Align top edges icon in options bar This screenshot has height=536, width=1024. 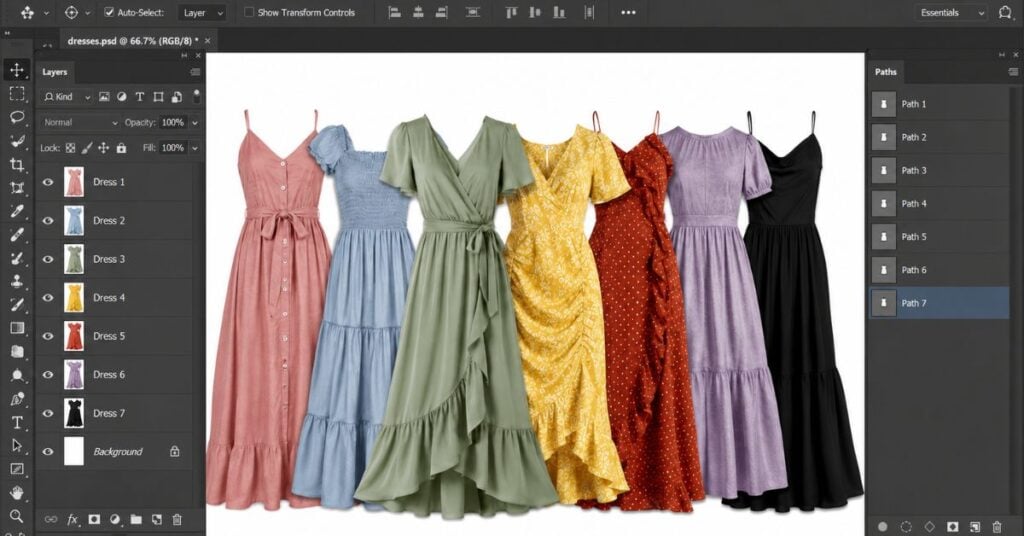[511, 12]
